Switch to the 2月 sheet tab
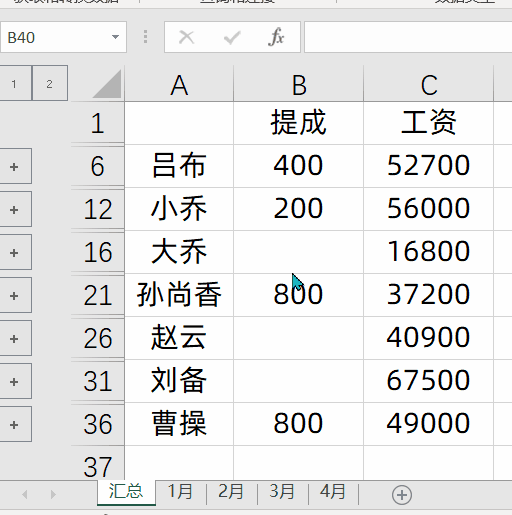Screen dimensions: 512x515 click(231, 492)
